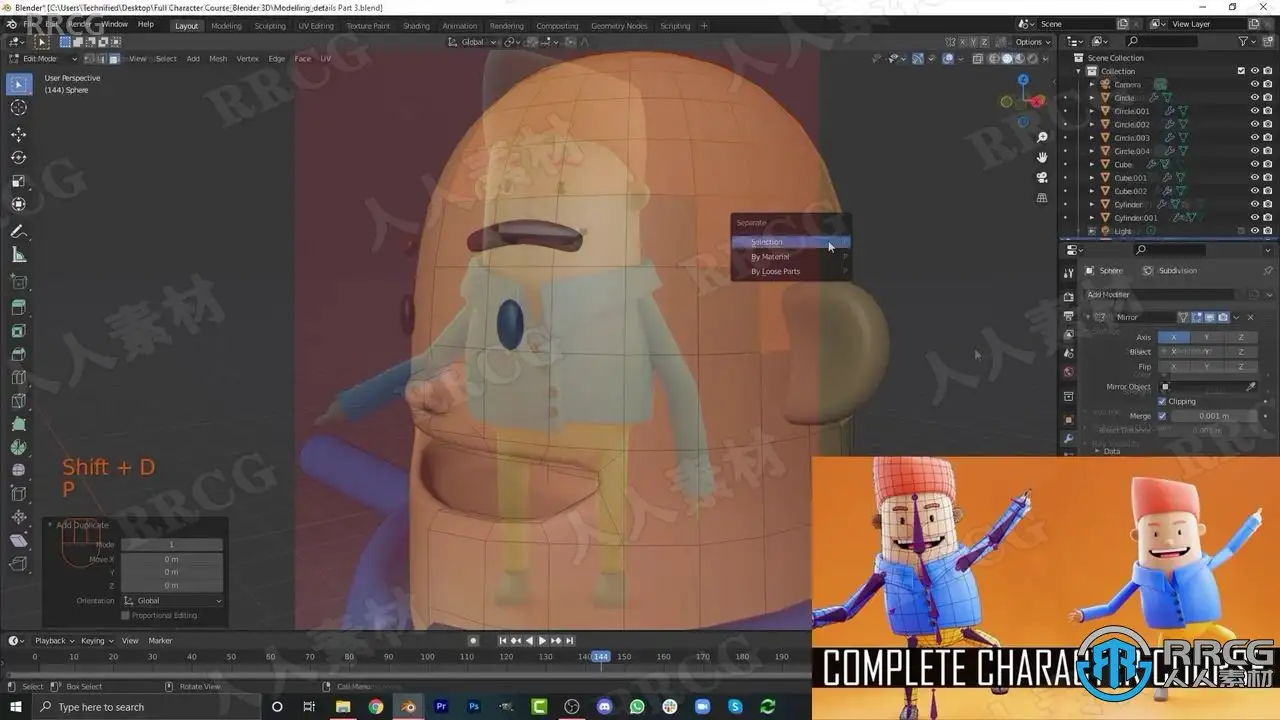The image size is (1280, 720).
Task: Remove the Mirror modifier with X
Action: click(x=1250, y=317)
